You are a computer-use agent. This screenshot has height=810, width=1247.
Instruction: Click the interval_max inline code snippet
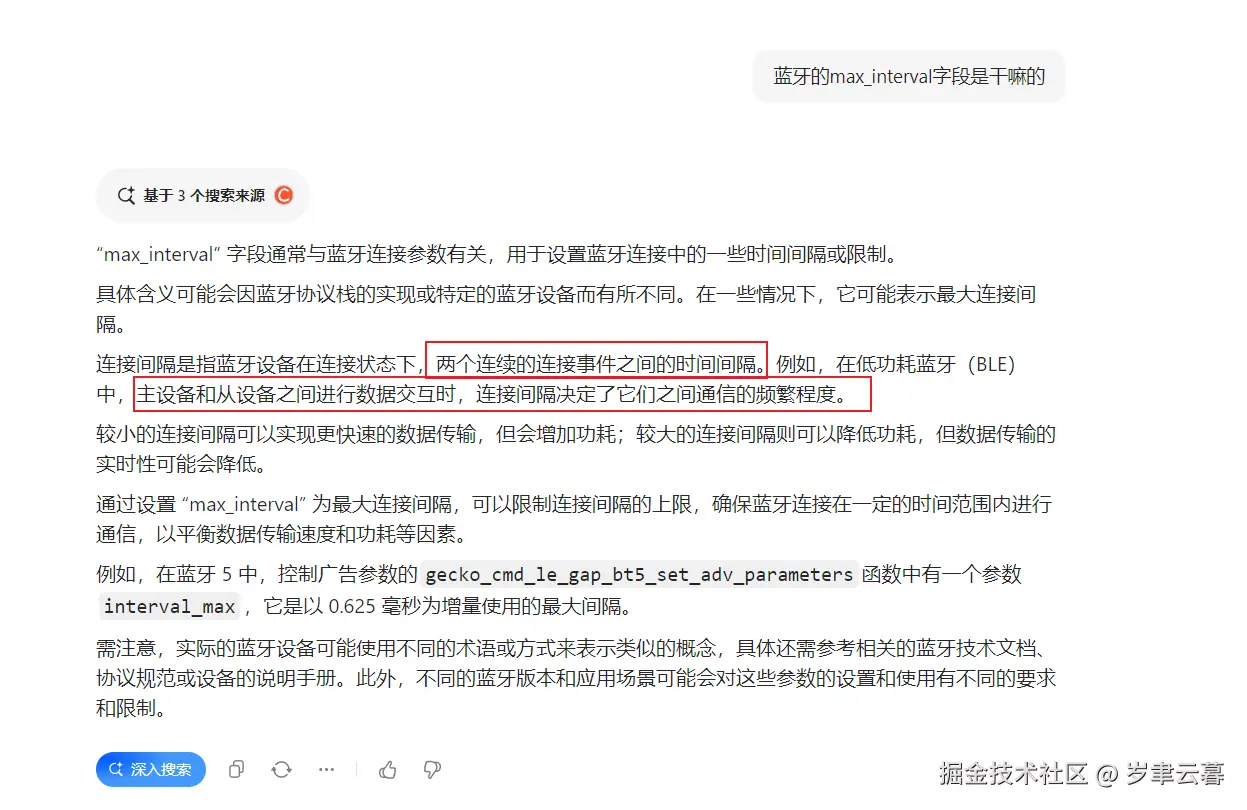coord(170,606)
